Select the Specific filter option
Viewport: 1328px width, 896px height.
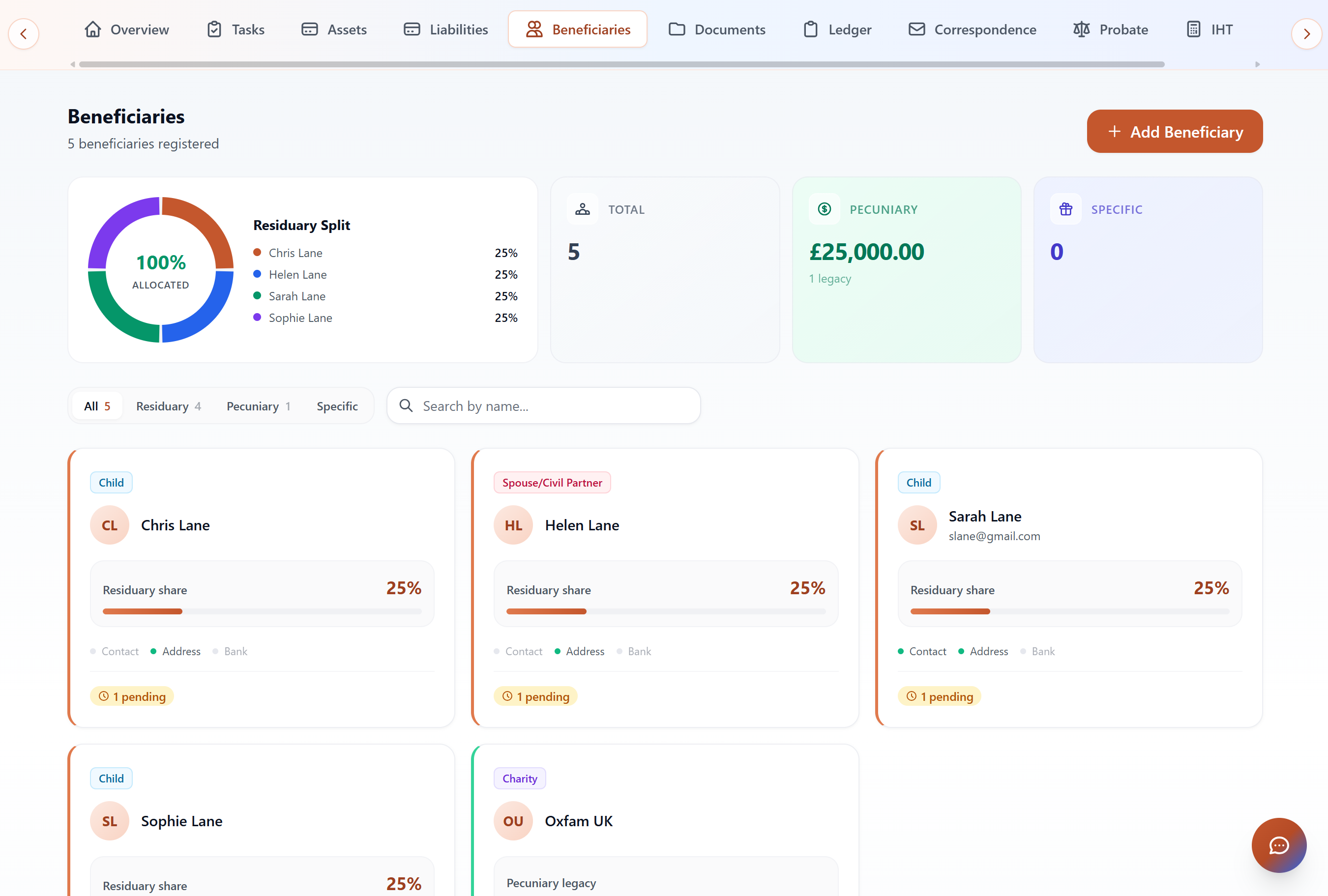coord(337,406)
